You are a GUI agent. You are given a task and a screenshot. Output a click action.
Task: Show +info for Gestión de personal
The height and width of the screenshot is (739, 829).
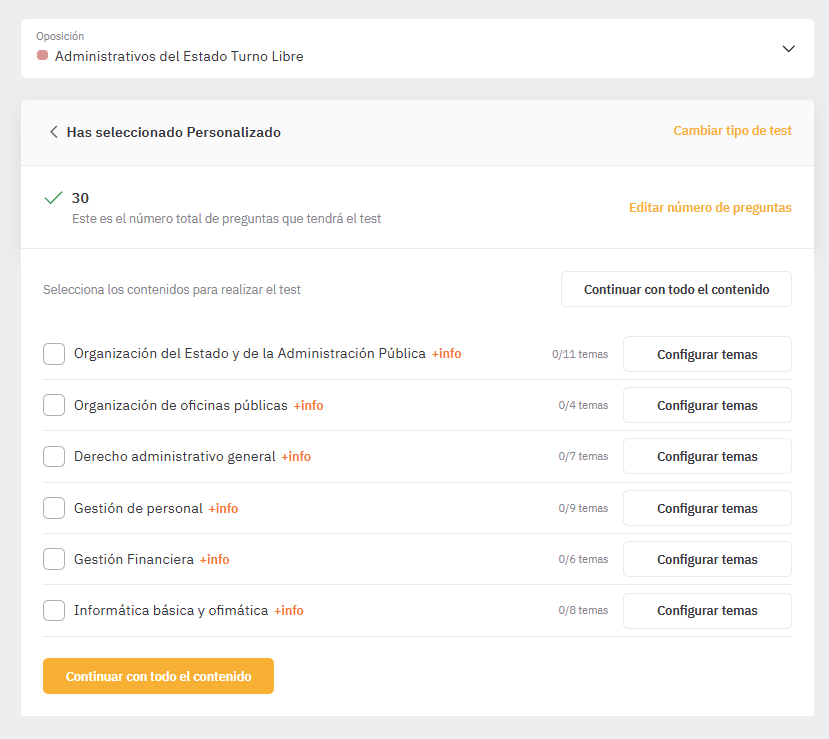click(223, 509)
